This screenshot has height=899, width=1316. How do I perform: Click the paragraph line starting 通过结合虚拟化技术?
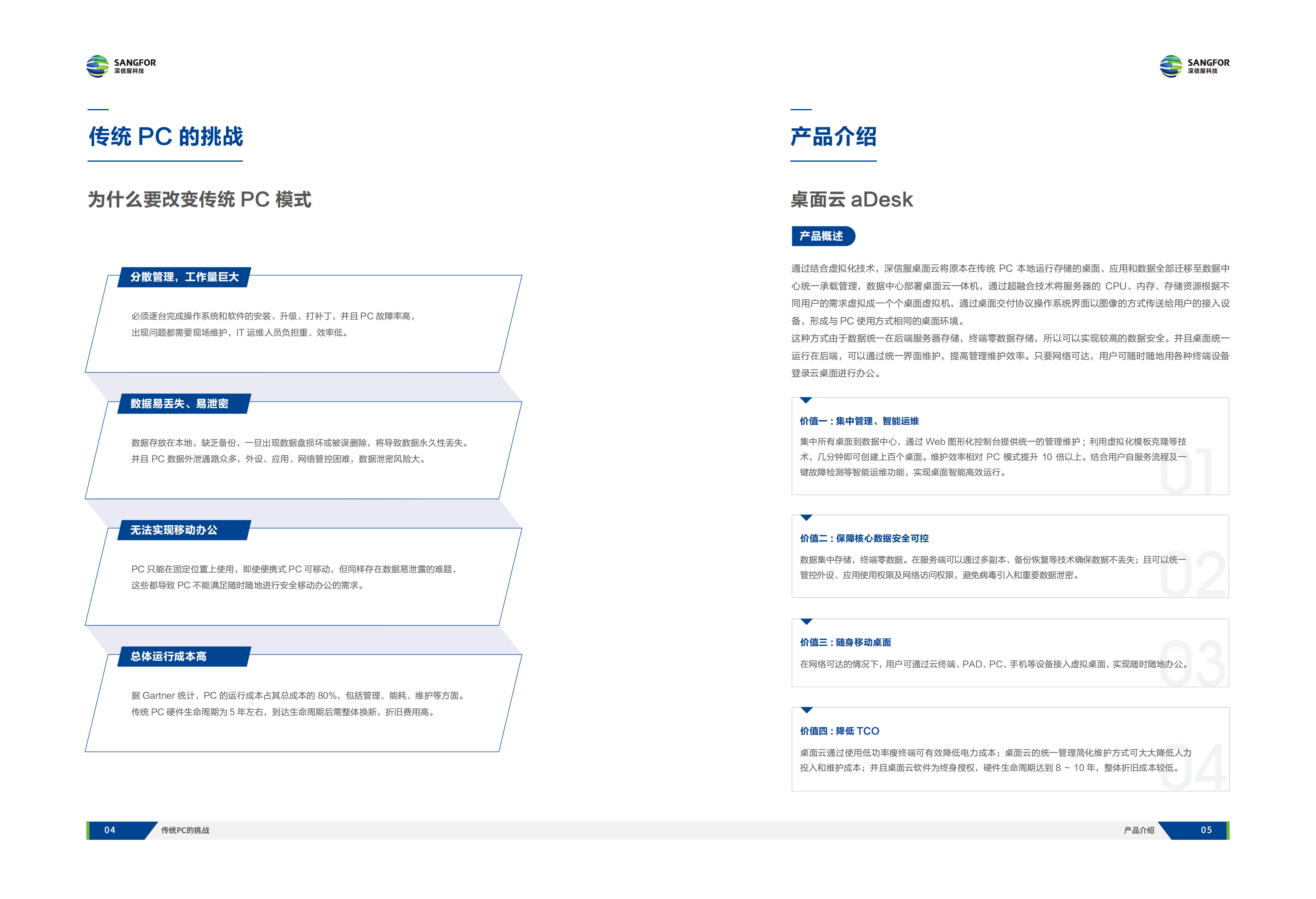(x=1010, y=268)
